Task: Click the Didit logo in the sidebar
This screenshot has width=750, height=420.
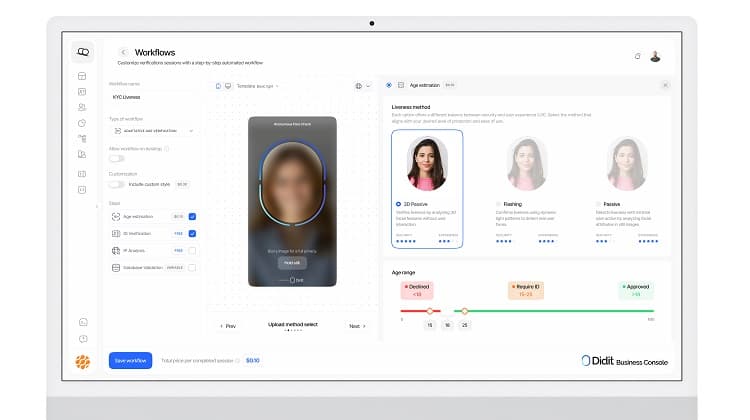Action: (x=82, y=52)
